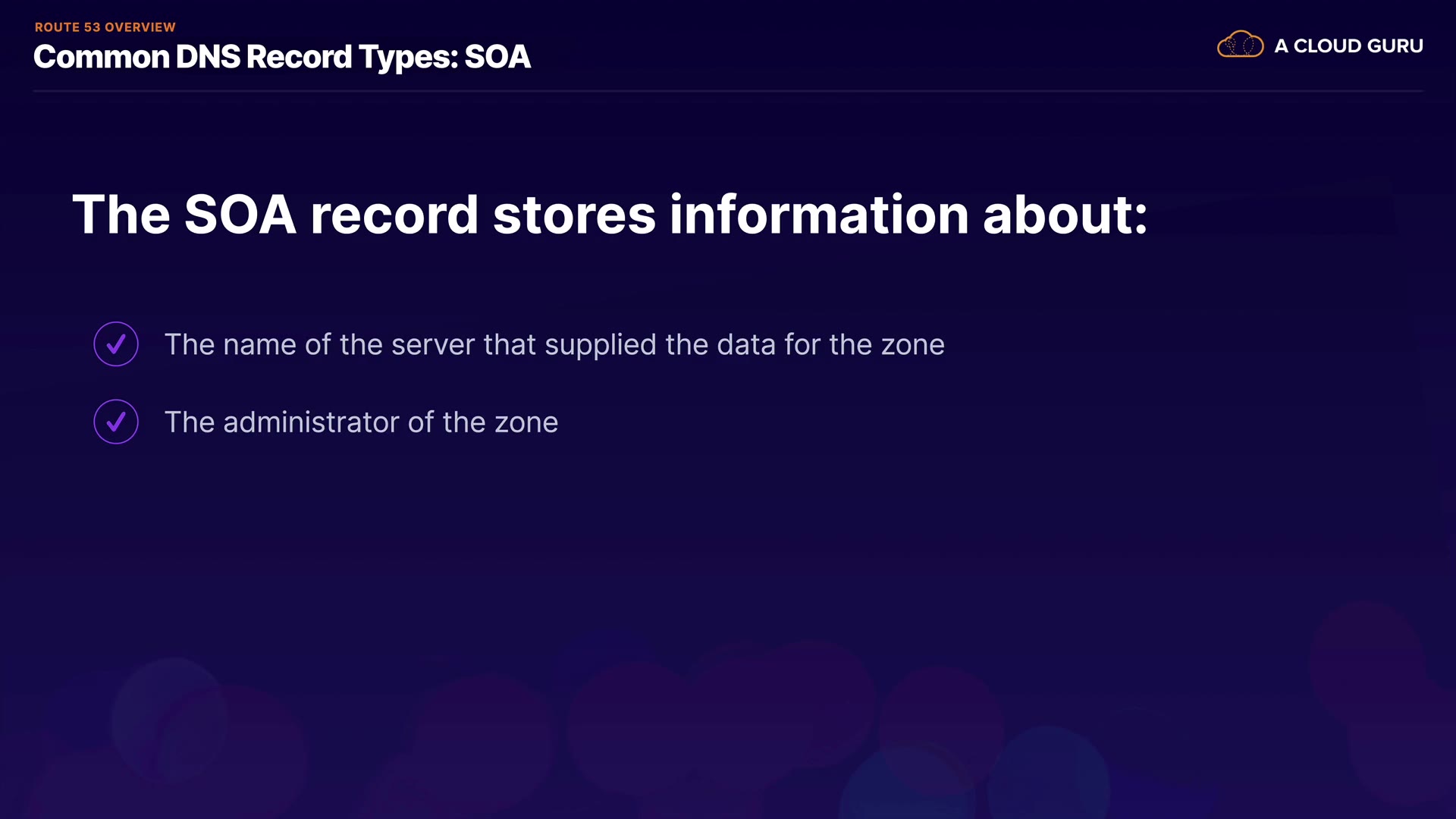The image size is (1456, 819).
Task: Click the checkmark icon beside the server name bullet
Action: click(116, 344)
